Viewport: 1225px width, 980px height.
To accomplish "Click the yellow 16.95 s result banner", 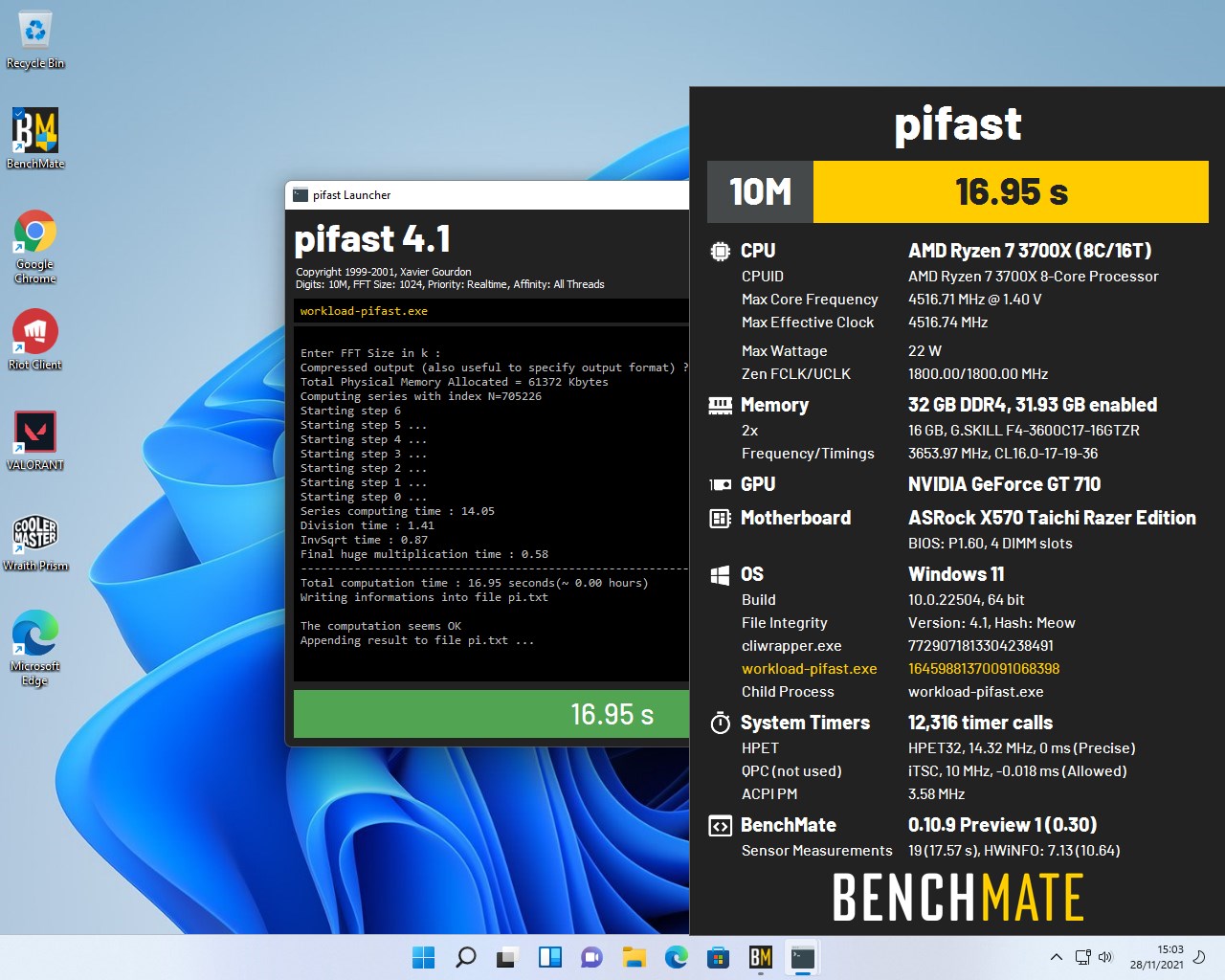I will [1011, 191].
